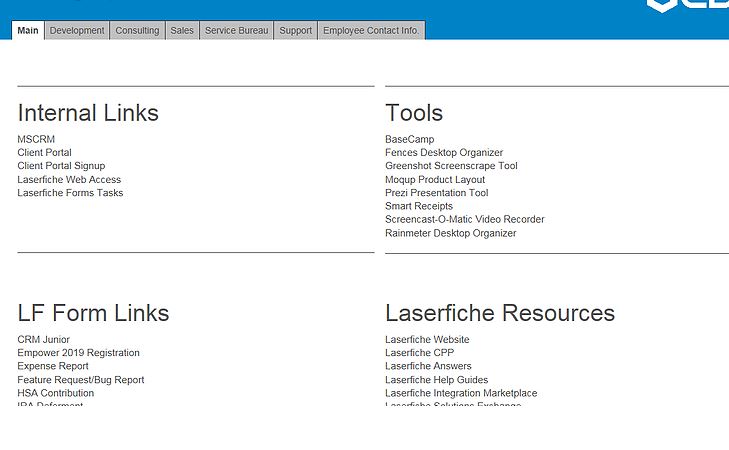Image resolution: width=729 pixels, height=450 pixels.
Task: Click the company logo in header
Action: [688, 6]
